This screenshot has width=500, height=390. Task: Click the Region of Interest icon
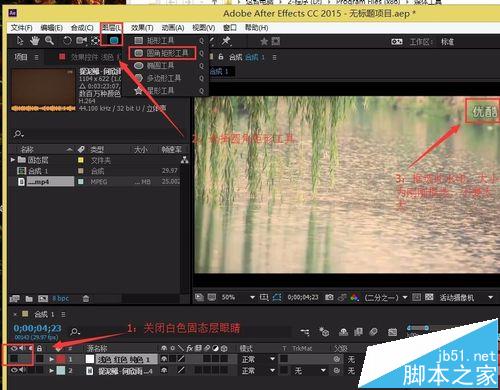[x=264, y=297]
